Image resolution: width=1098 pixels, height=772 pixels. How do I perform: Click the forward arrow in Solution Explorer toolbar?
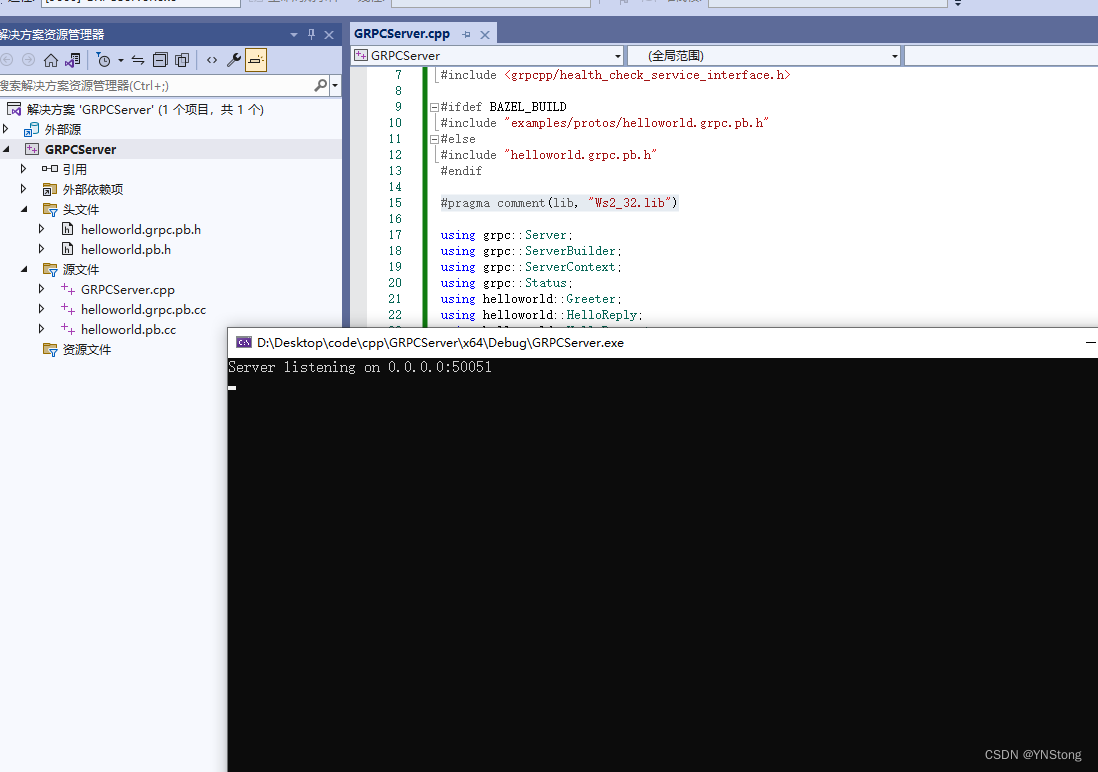pos(29,61)
